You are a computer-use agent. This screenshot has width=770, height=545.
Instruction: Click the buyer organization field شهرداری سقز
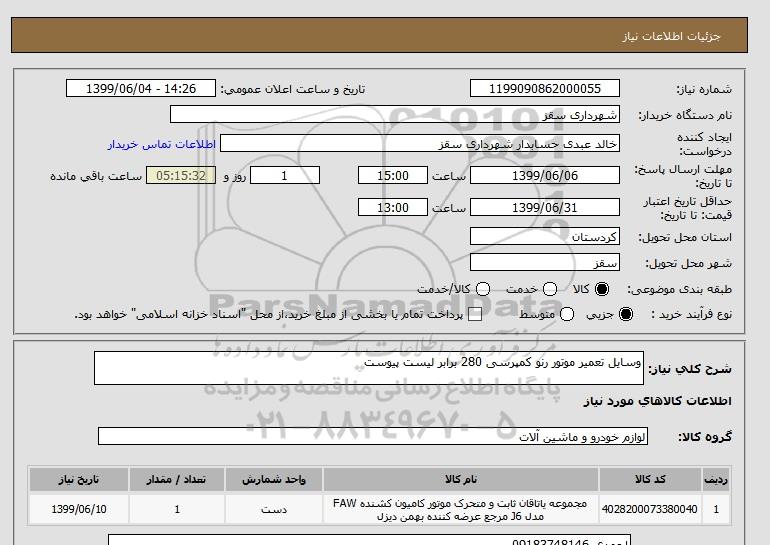(x=395, y=114)
